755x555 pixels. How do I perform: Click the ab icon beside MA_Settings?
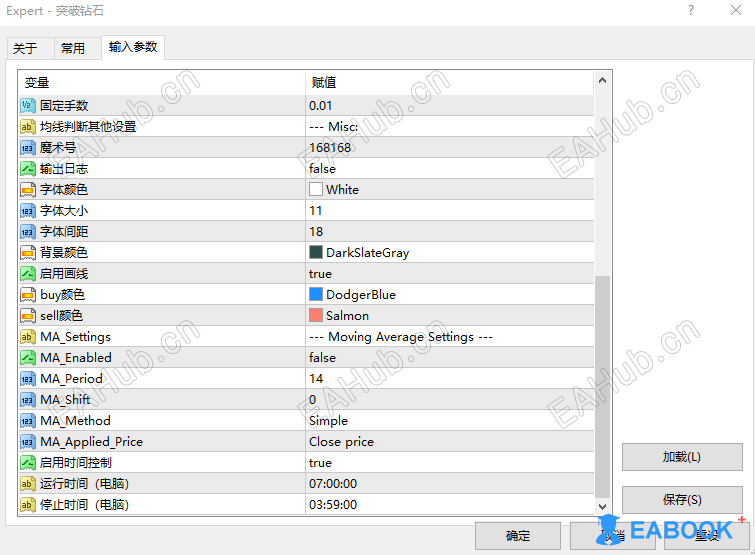pos(28,337)
